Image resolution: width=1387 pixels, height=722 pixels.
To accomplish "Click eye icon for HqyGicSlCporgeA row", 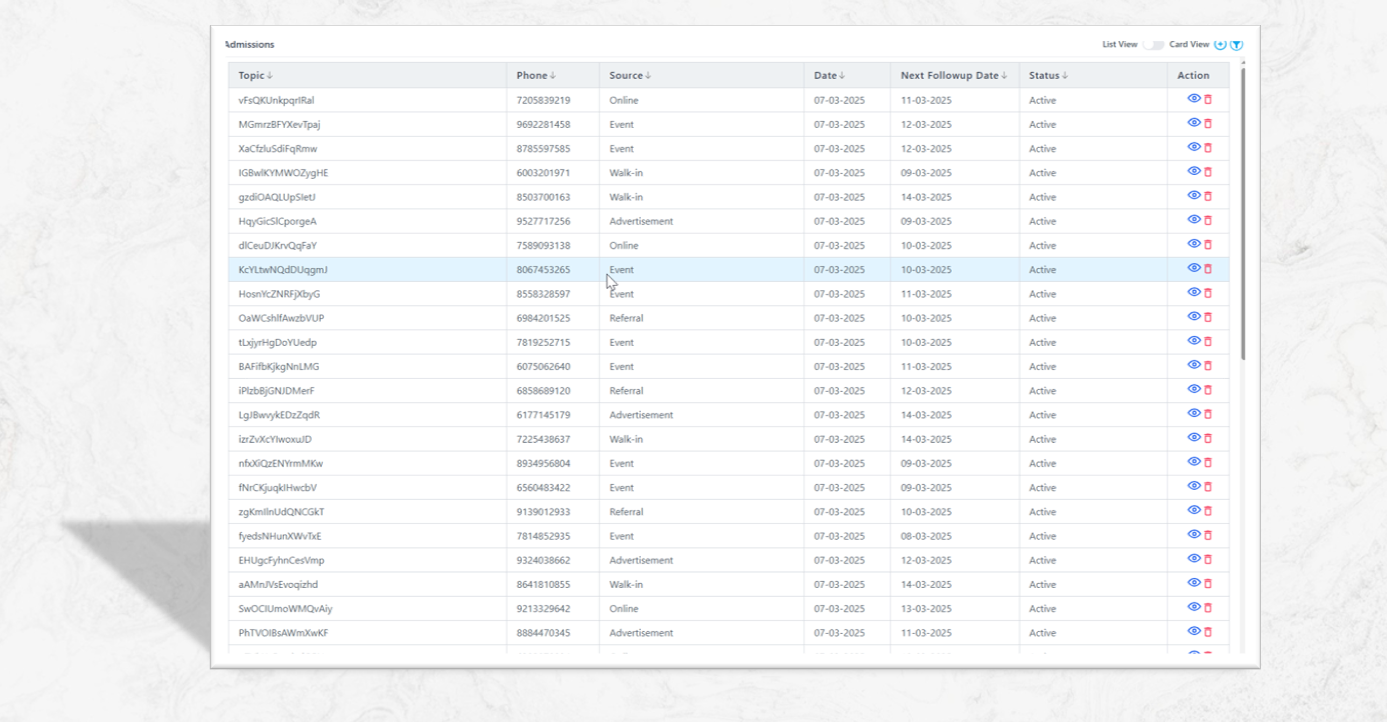I will [1194, 220].
